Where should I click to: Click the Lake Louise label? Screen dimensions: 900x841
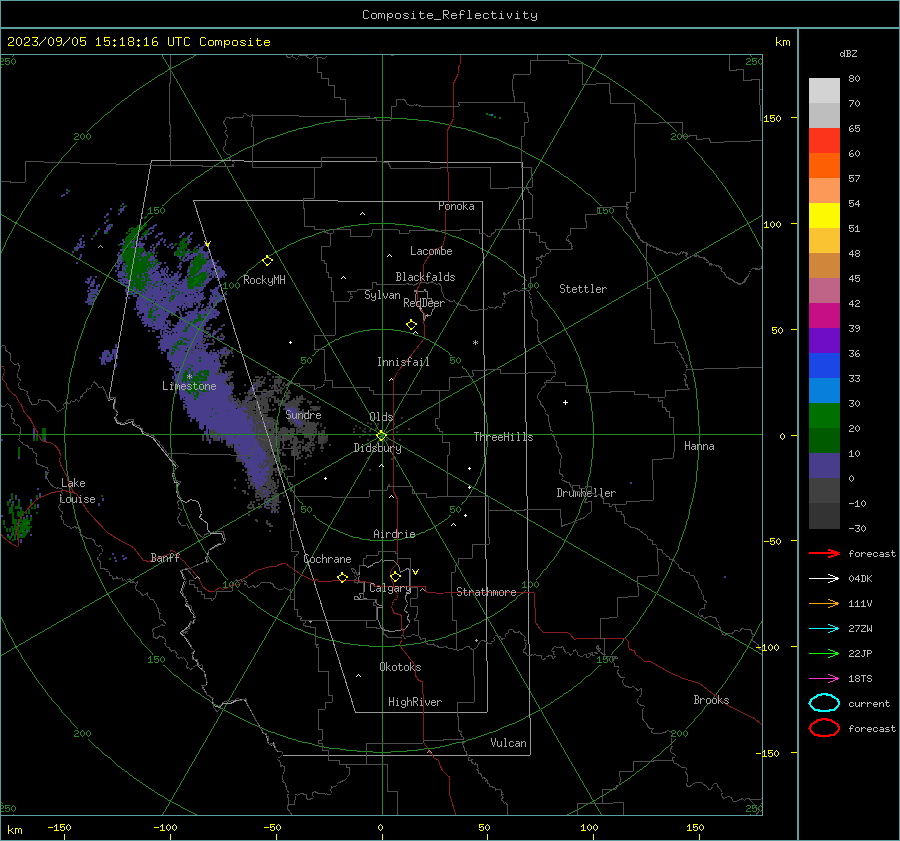[x=77, y=491]
